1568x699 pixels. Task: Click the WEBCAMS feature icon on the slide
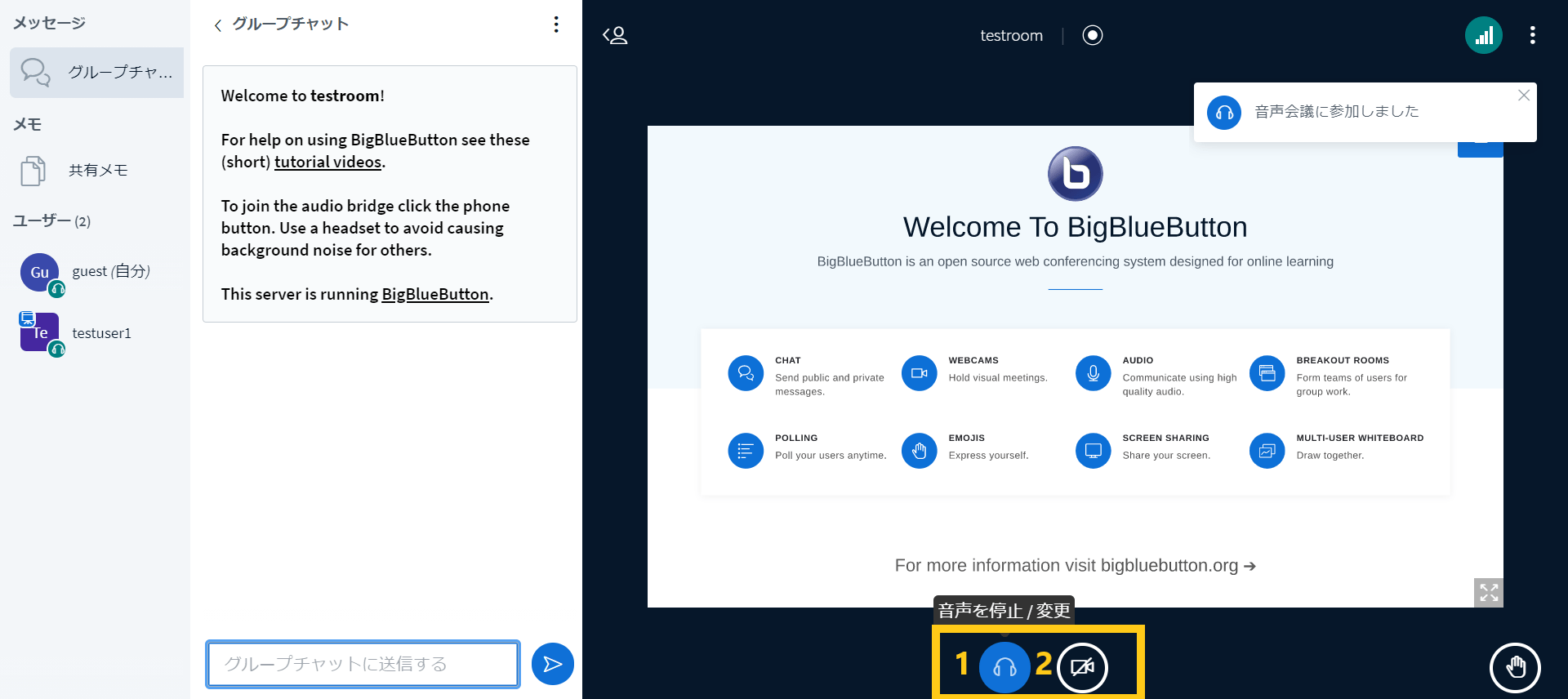(x=919, y=373)
